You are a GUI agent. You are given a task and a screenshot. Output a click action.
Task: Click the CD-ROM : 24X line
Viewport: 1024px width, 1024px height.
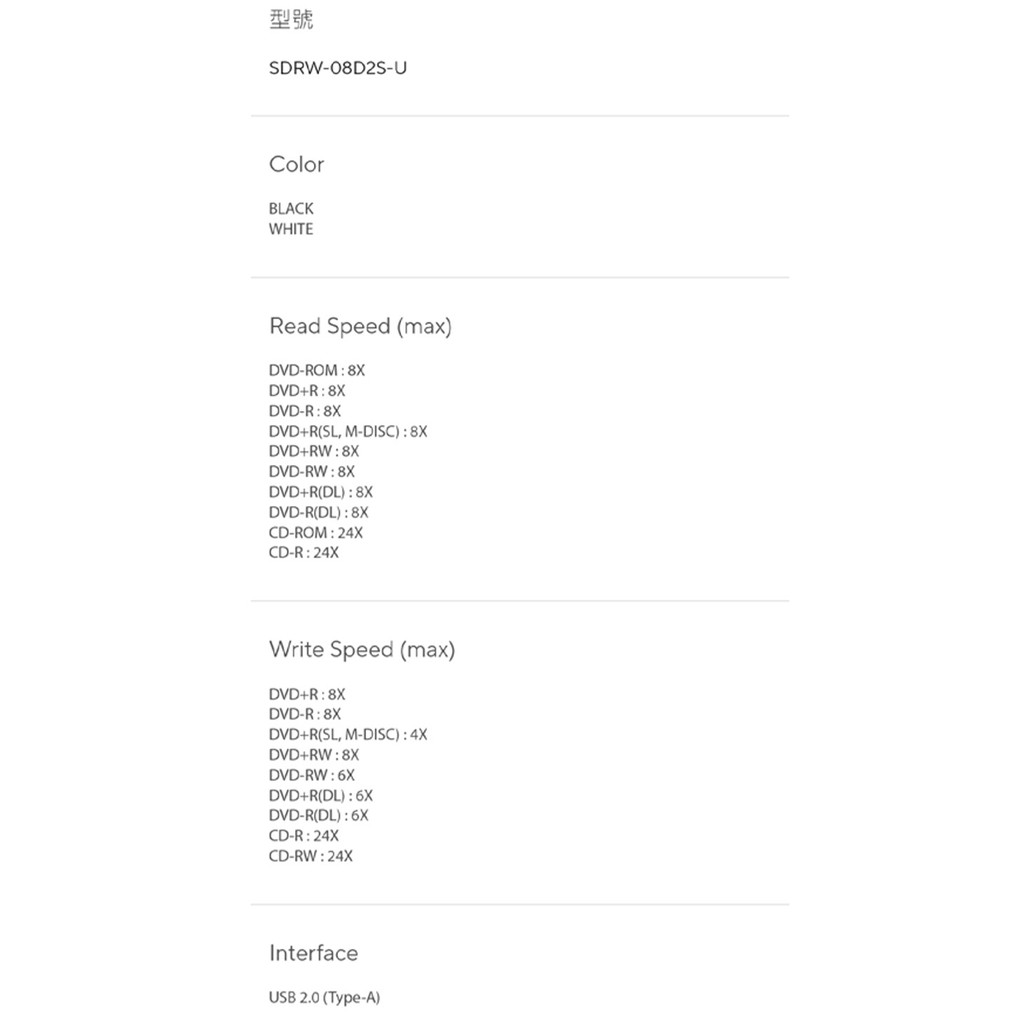click(316, 533)
